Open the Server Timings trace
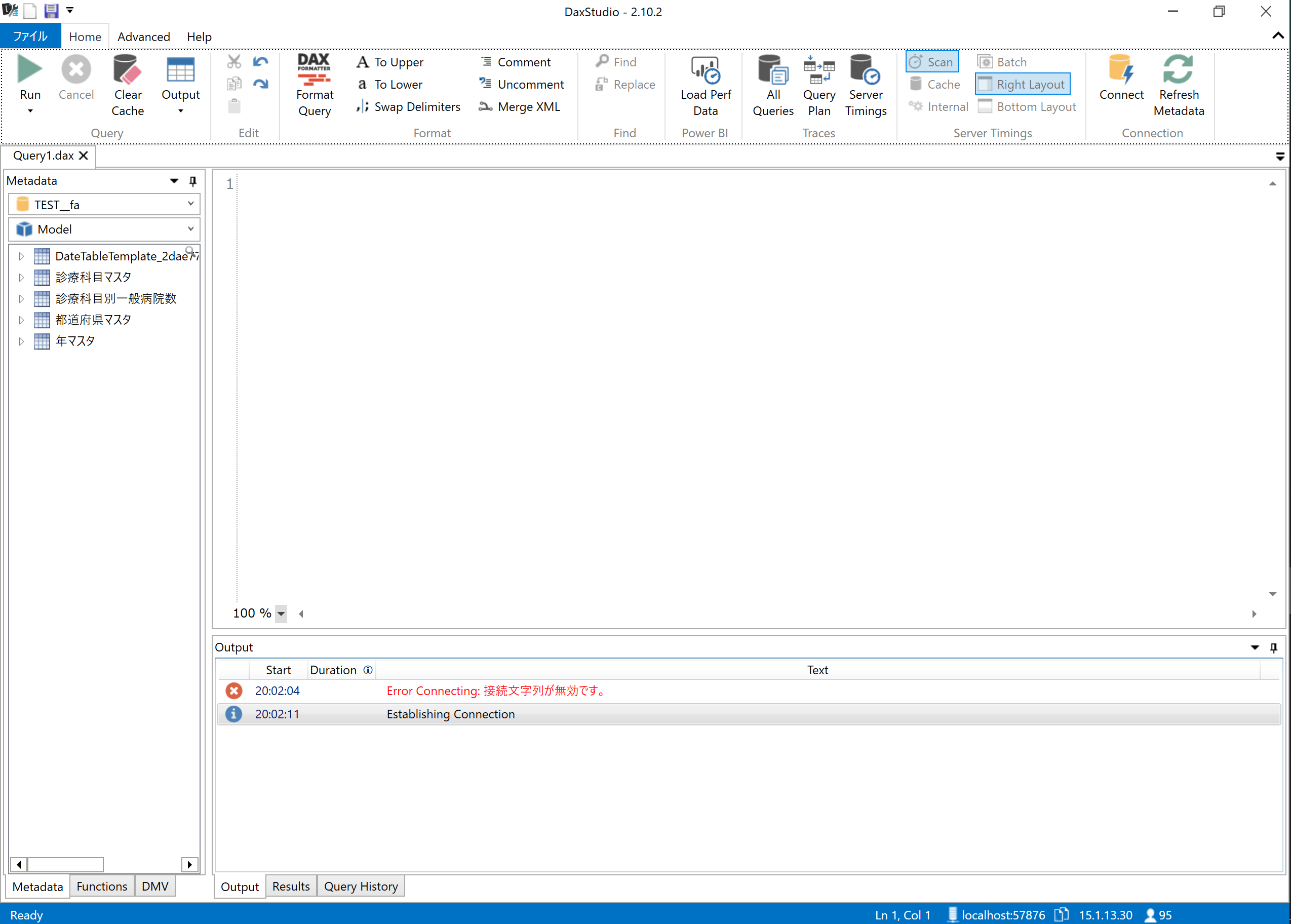 tap(865, 84)
